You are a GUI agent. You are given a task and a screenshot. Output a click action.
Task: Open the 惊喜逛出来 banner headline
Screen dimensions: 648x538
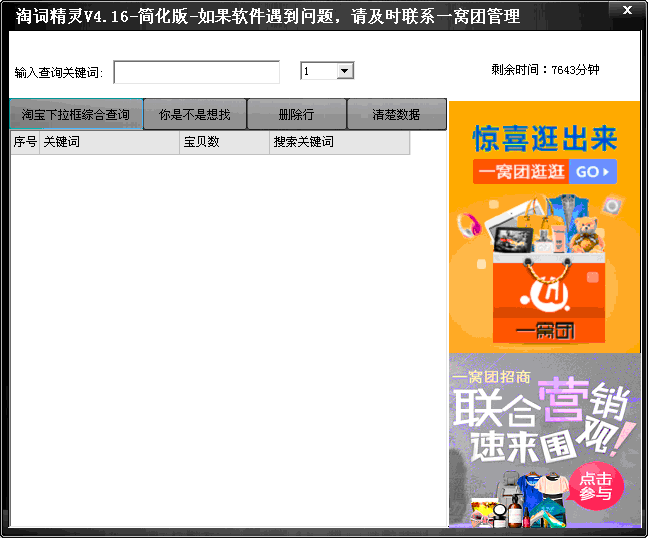click(544, 137)
